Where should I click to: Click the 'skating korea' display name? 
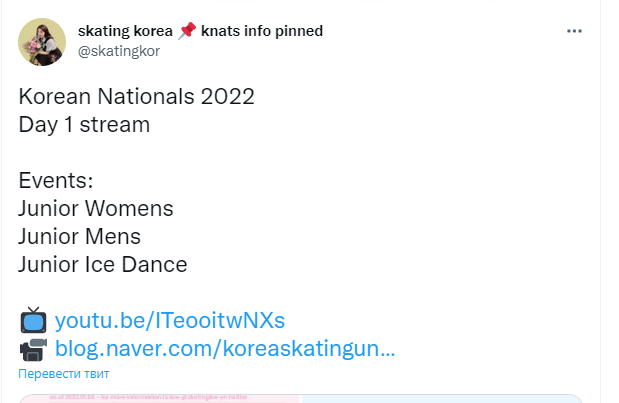coord(125,31)
